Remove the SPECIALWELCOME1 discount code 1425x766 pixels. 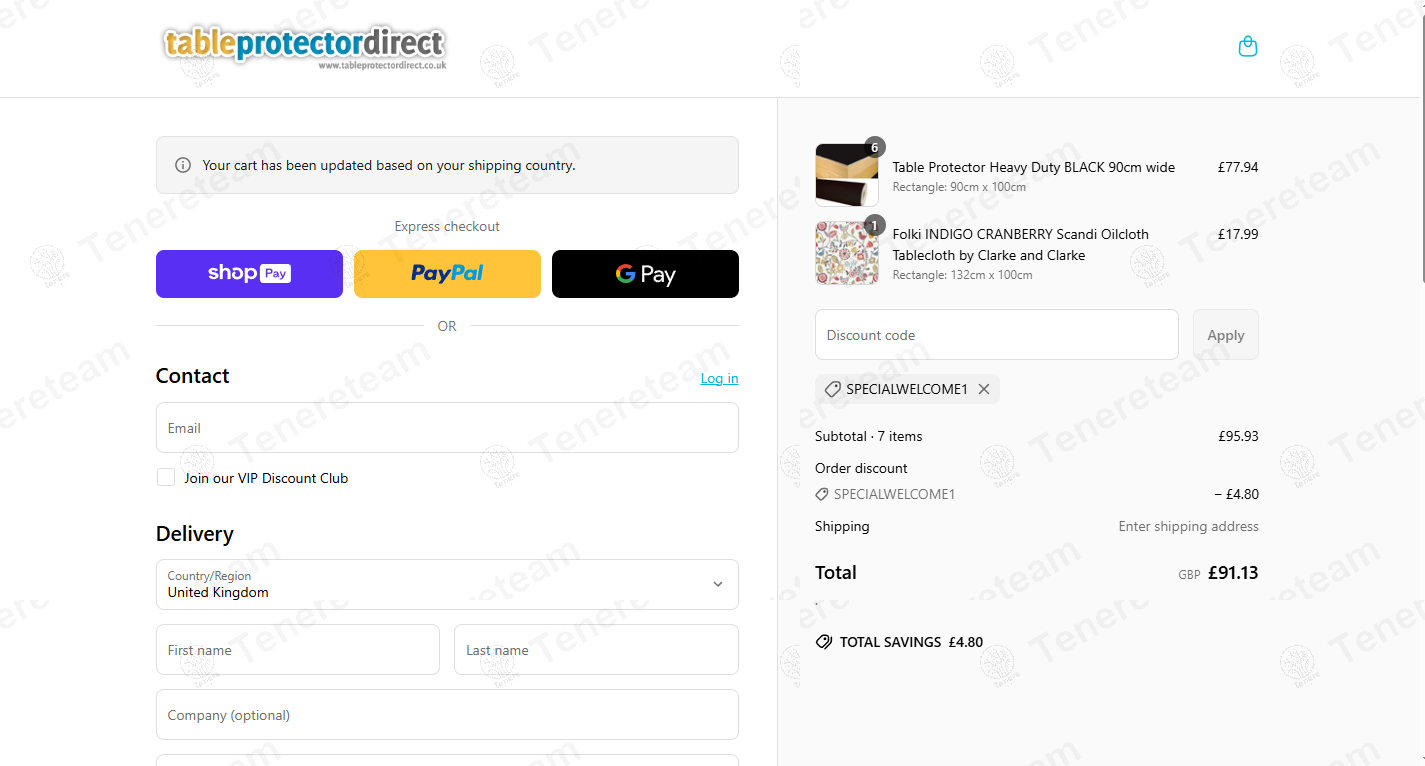[984, 389]
